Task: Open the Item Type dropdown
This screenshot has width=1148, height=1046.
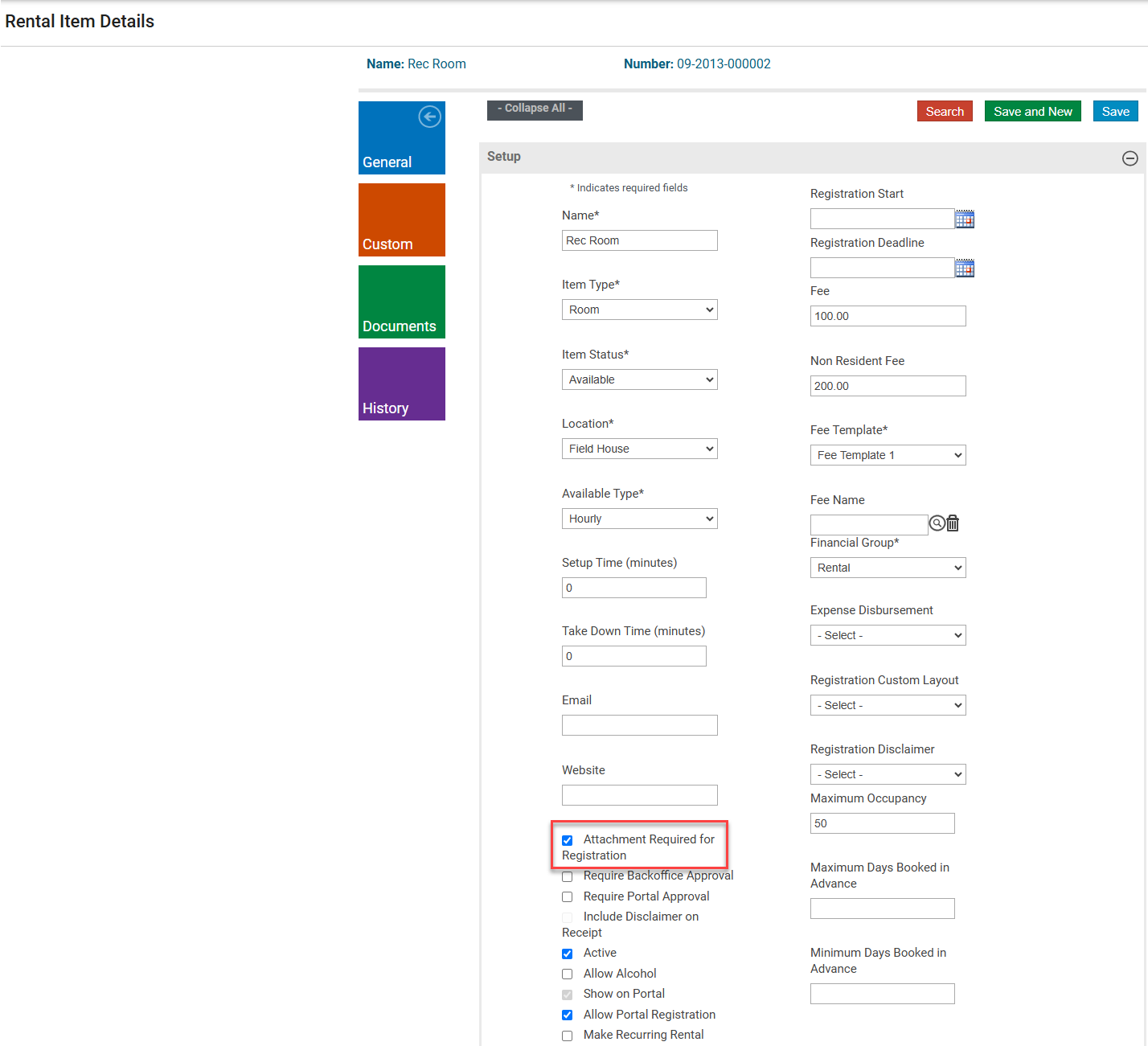Action: pyautogui.click(x=639, y=310)
